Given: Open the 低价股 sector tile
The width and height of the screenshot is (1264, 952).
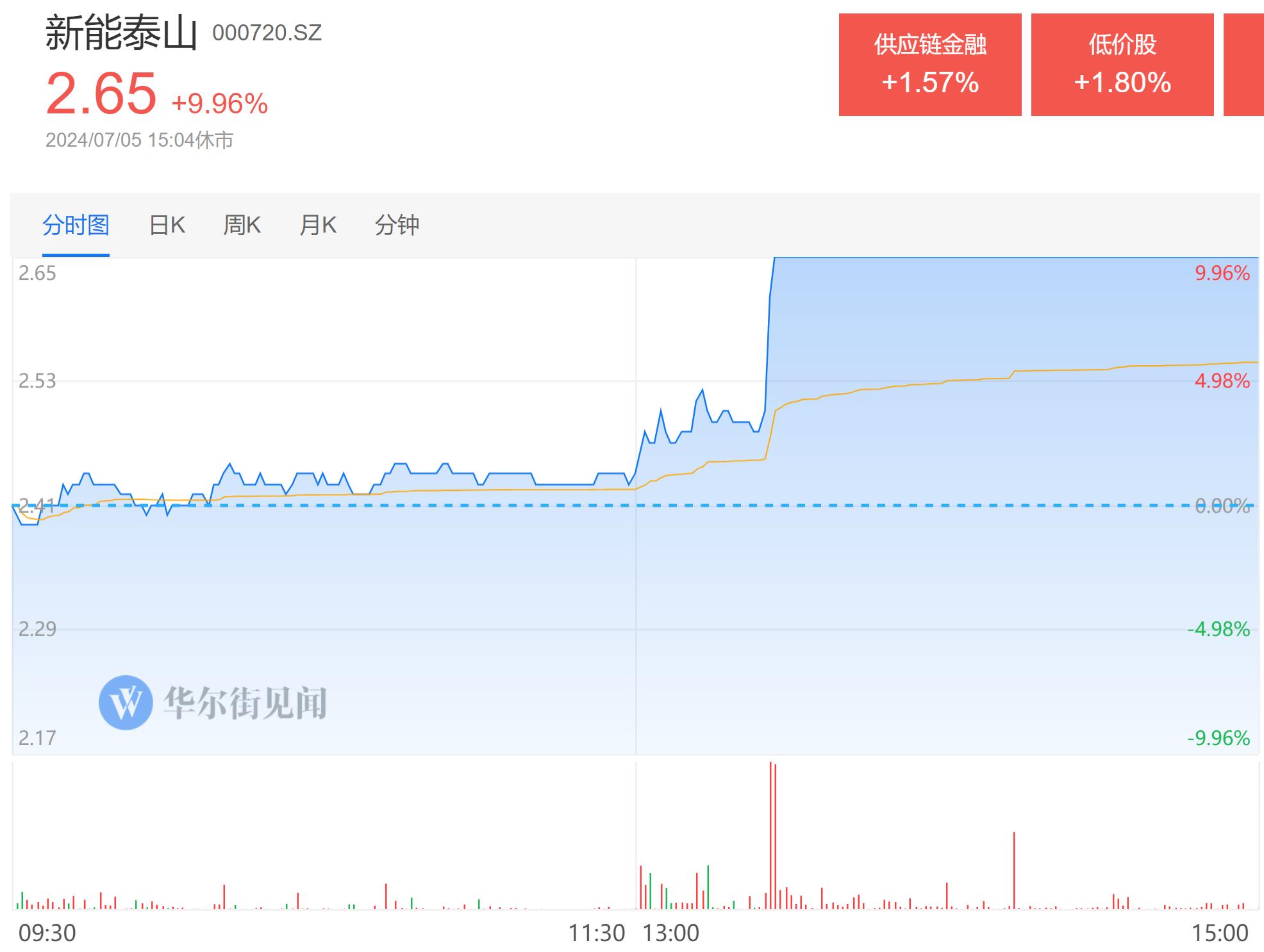Looking at the screenshot, I should (x=1122, y=65).
